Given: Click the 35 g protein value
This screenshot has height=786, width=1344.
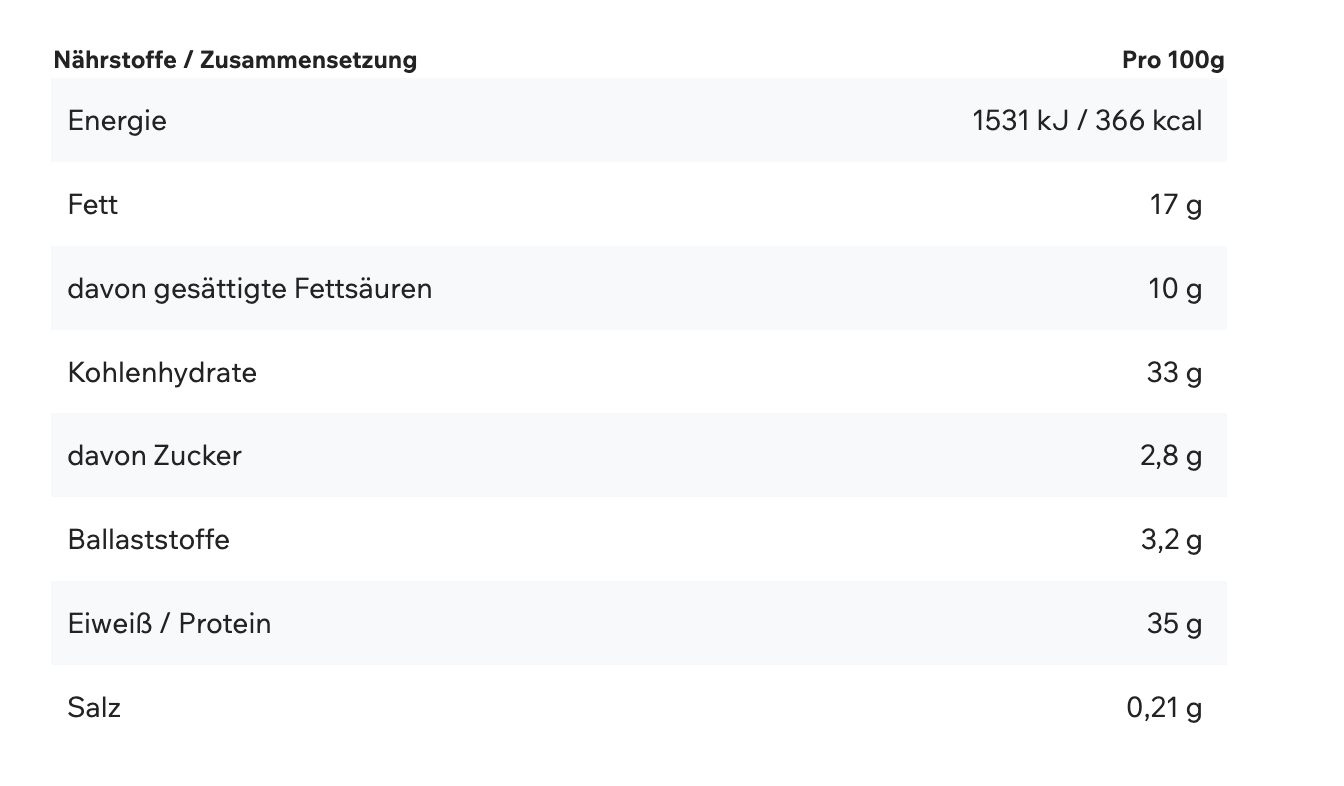Looking at the screenshot, I should point(1175,624).
